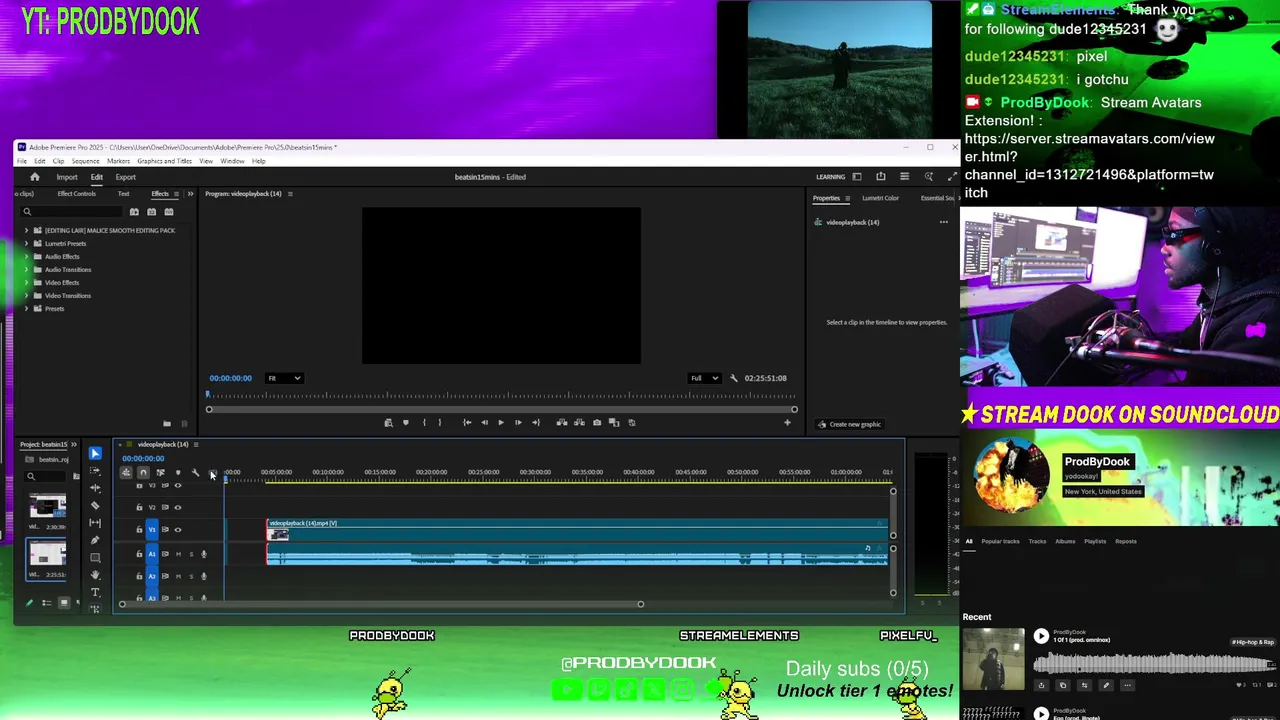Switch to Export workspace tab
The width and height of the screenshot is (1280, 720).
[x=125, y=177]
